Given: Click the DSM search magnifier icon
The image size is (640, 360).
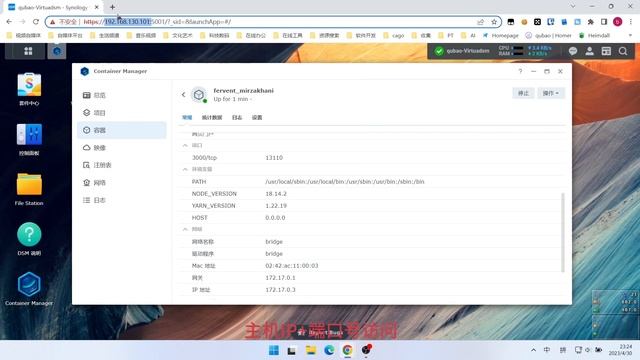Looking at the screenshot, I should [x=623, y=51].
